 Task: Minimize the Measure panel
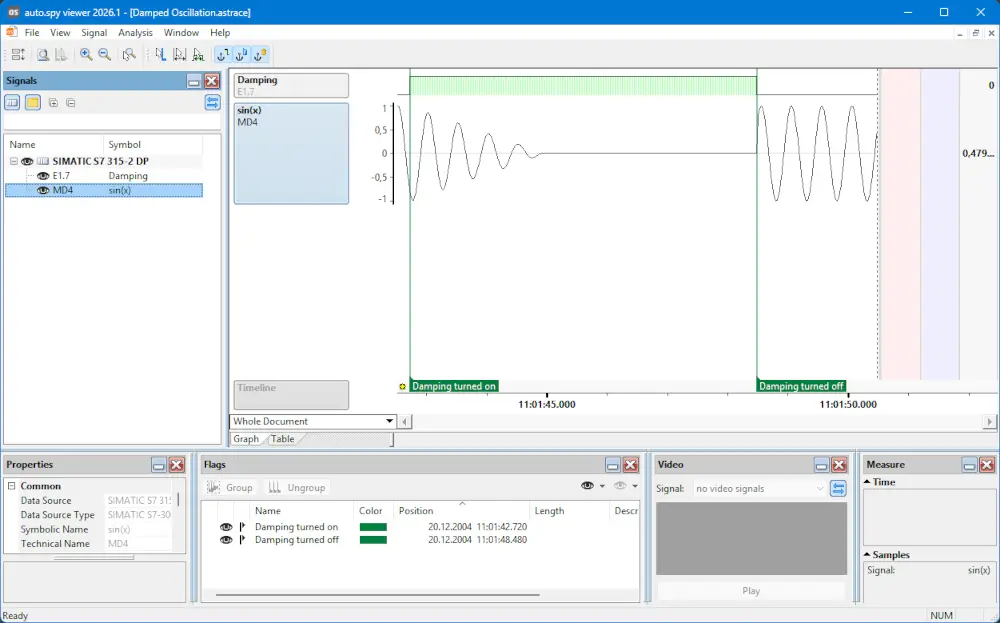point(969,465)
